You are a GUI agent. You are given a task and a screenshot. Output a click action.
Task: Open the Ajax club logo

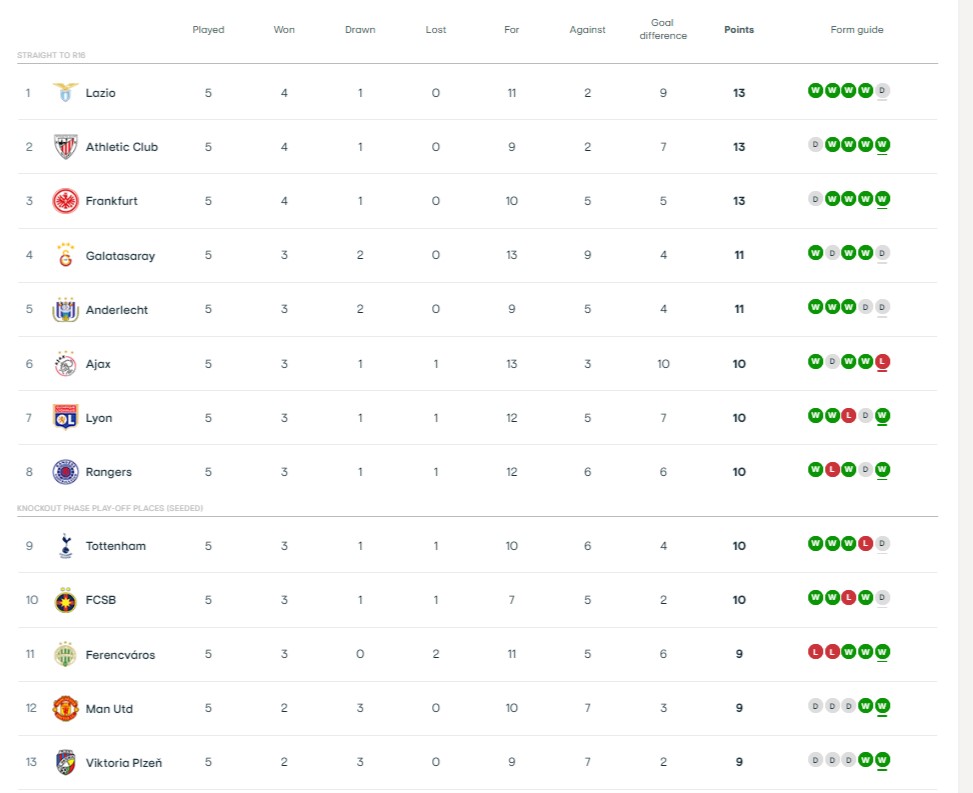[x=65, y=364]
